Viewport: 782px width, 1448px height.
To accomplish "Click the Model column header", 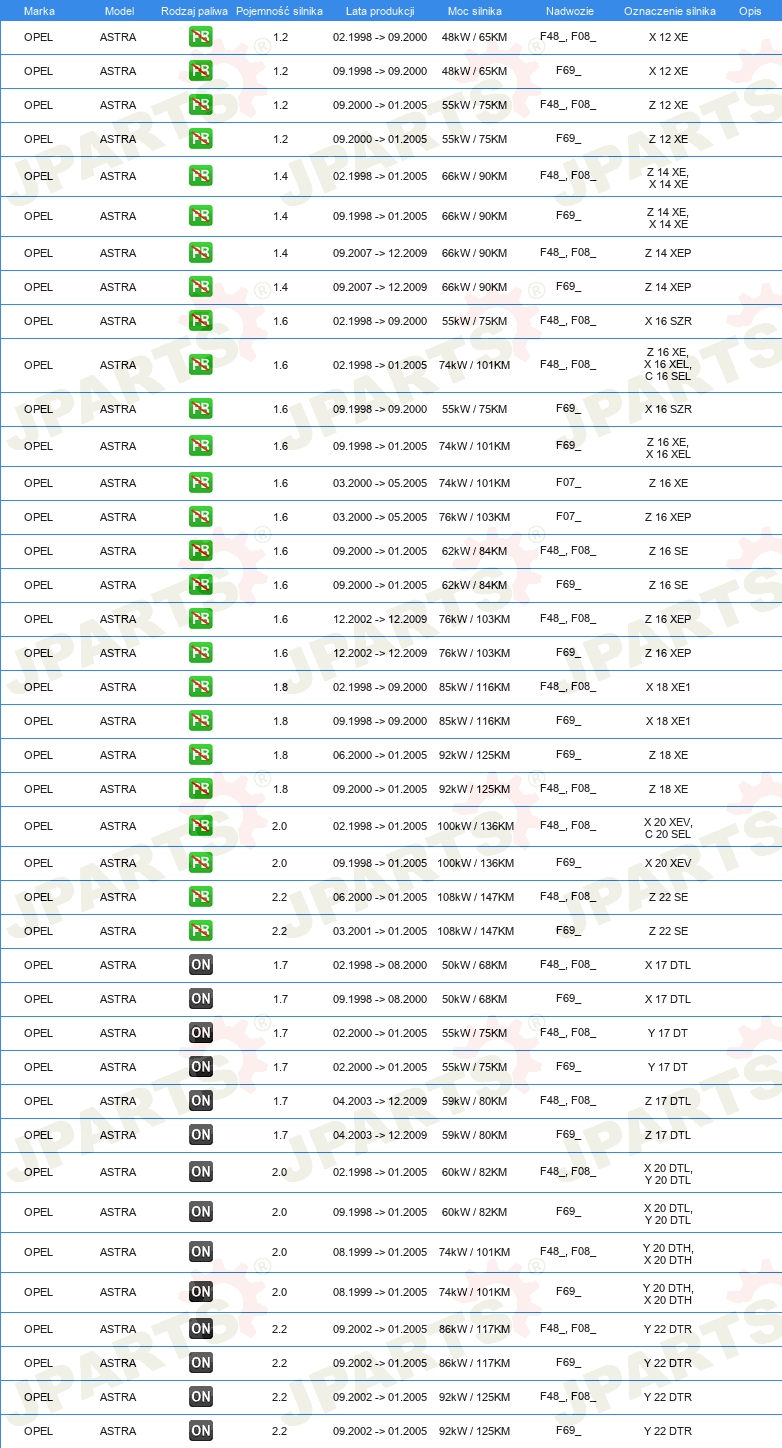I will click(x=119, y=11).
